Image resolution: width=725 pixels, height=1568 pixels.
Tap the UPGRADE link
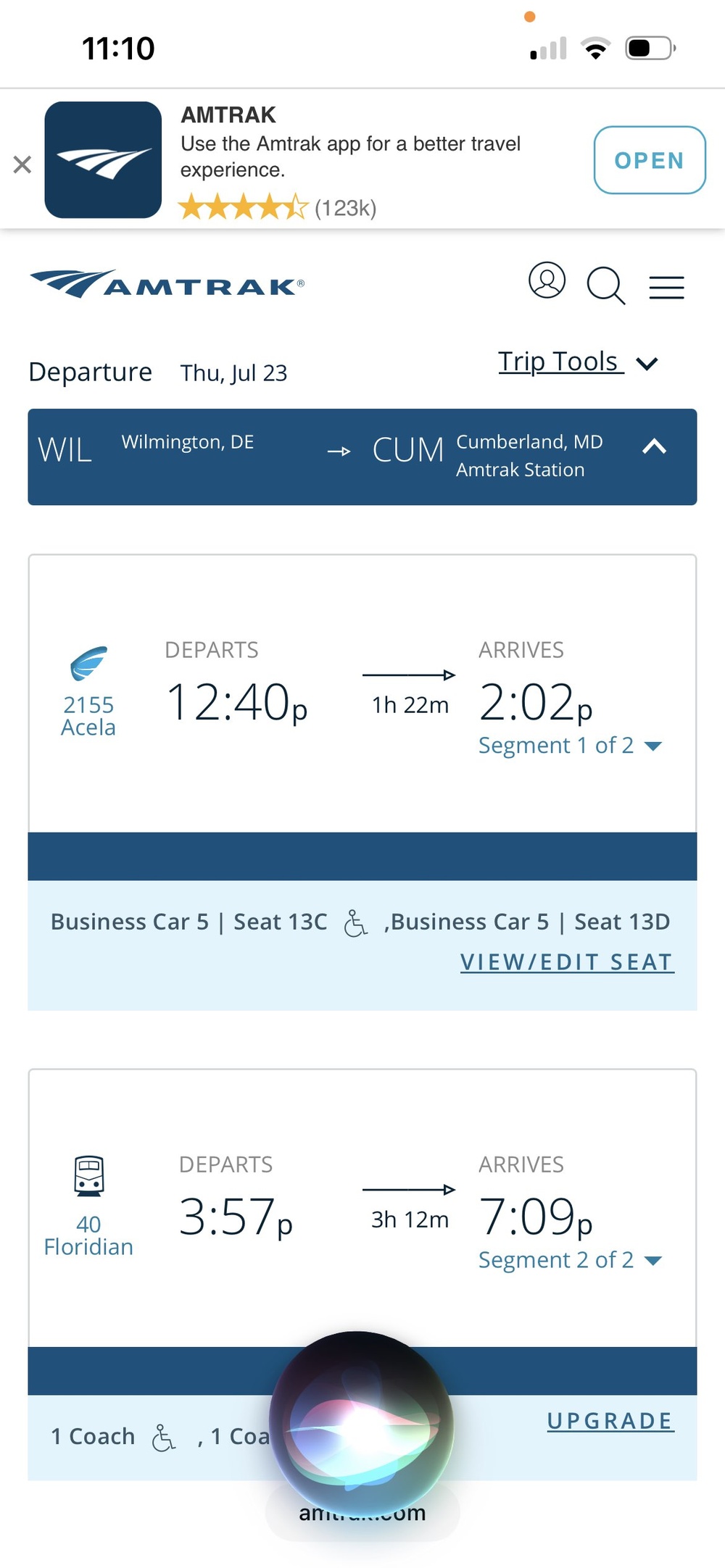coord(610,1421)
